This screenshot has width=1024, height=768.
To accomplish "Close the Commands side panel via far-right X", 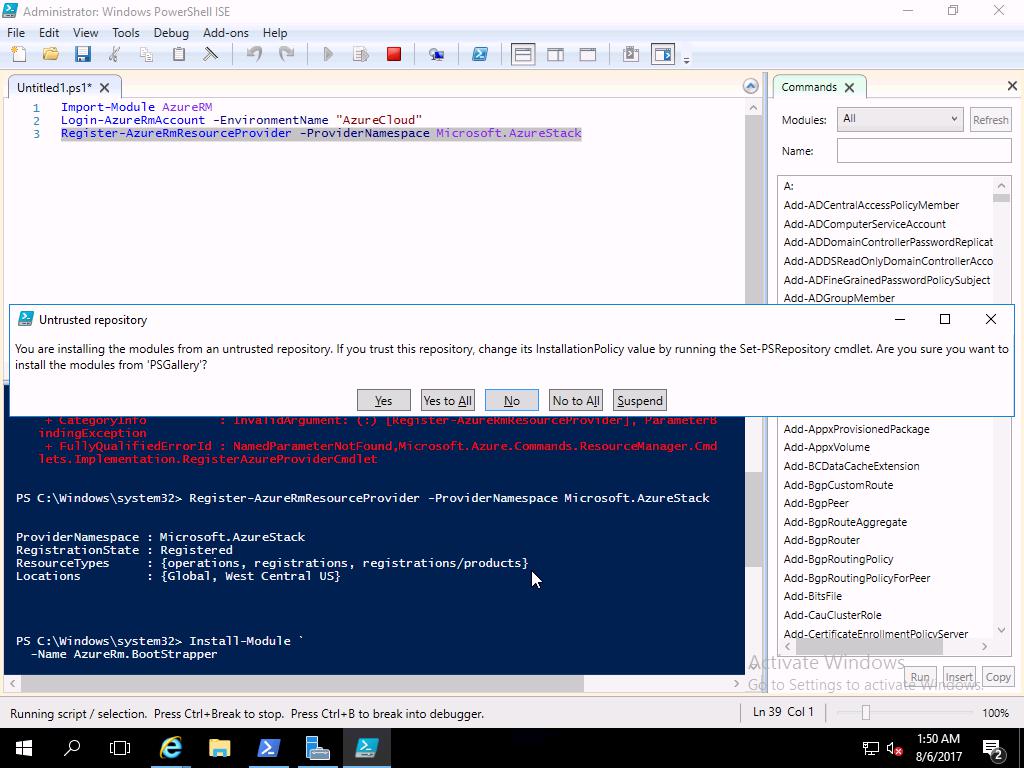I will click(1012, 86).
